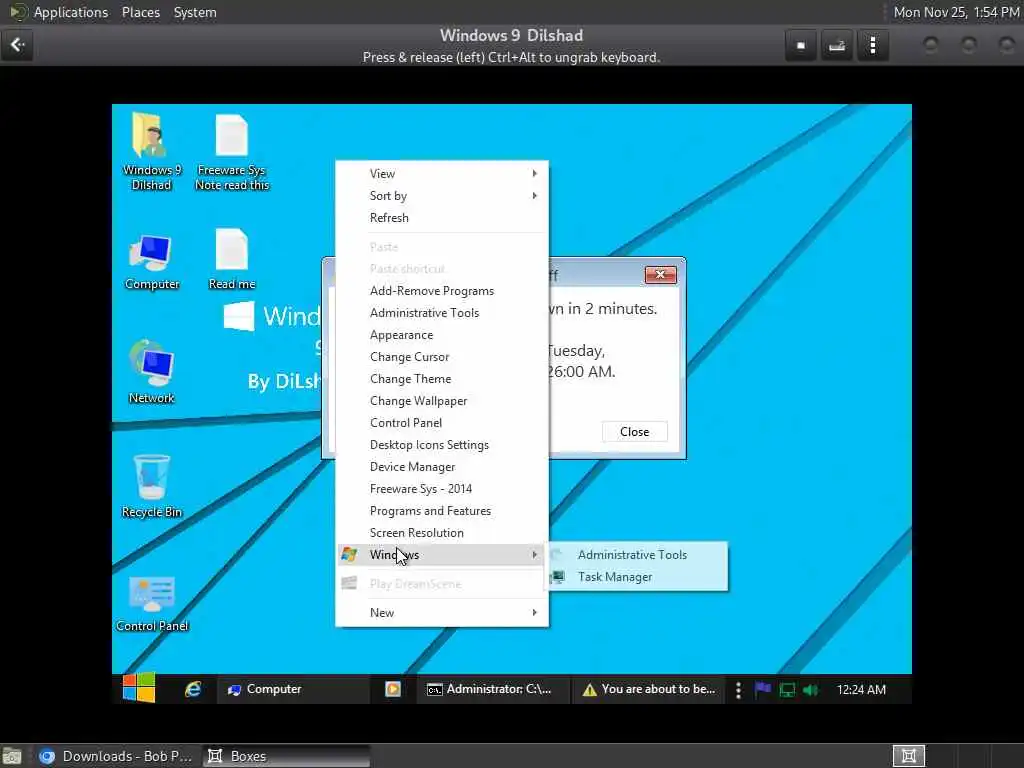
Task: Open the Windows 9 Dilshad folder icon
Action: click(x=151, y=151)
